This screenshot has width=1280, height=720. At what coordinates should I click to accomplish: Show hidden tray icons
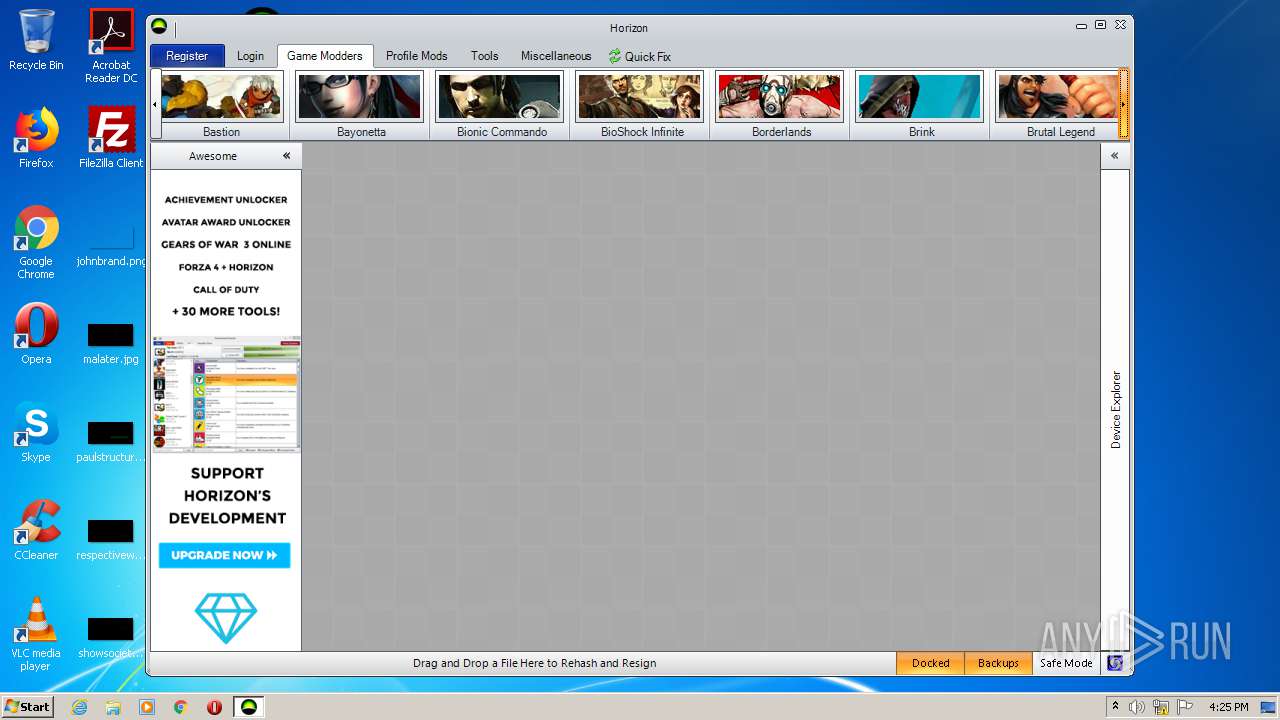coord(1115,707)
